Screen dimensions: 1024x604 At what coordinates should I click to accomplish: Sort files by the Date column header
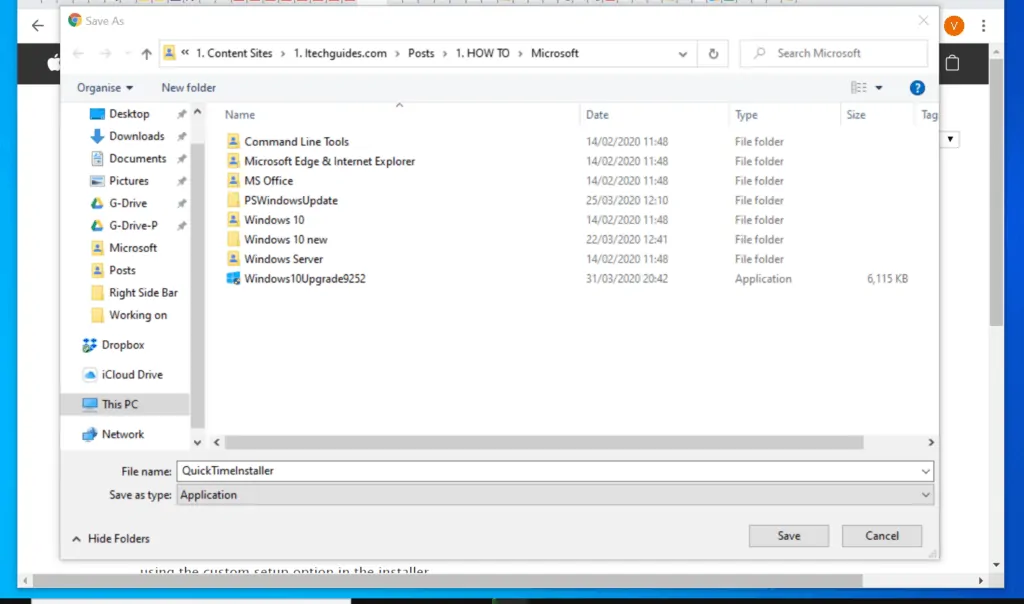(x=598, y=115)
